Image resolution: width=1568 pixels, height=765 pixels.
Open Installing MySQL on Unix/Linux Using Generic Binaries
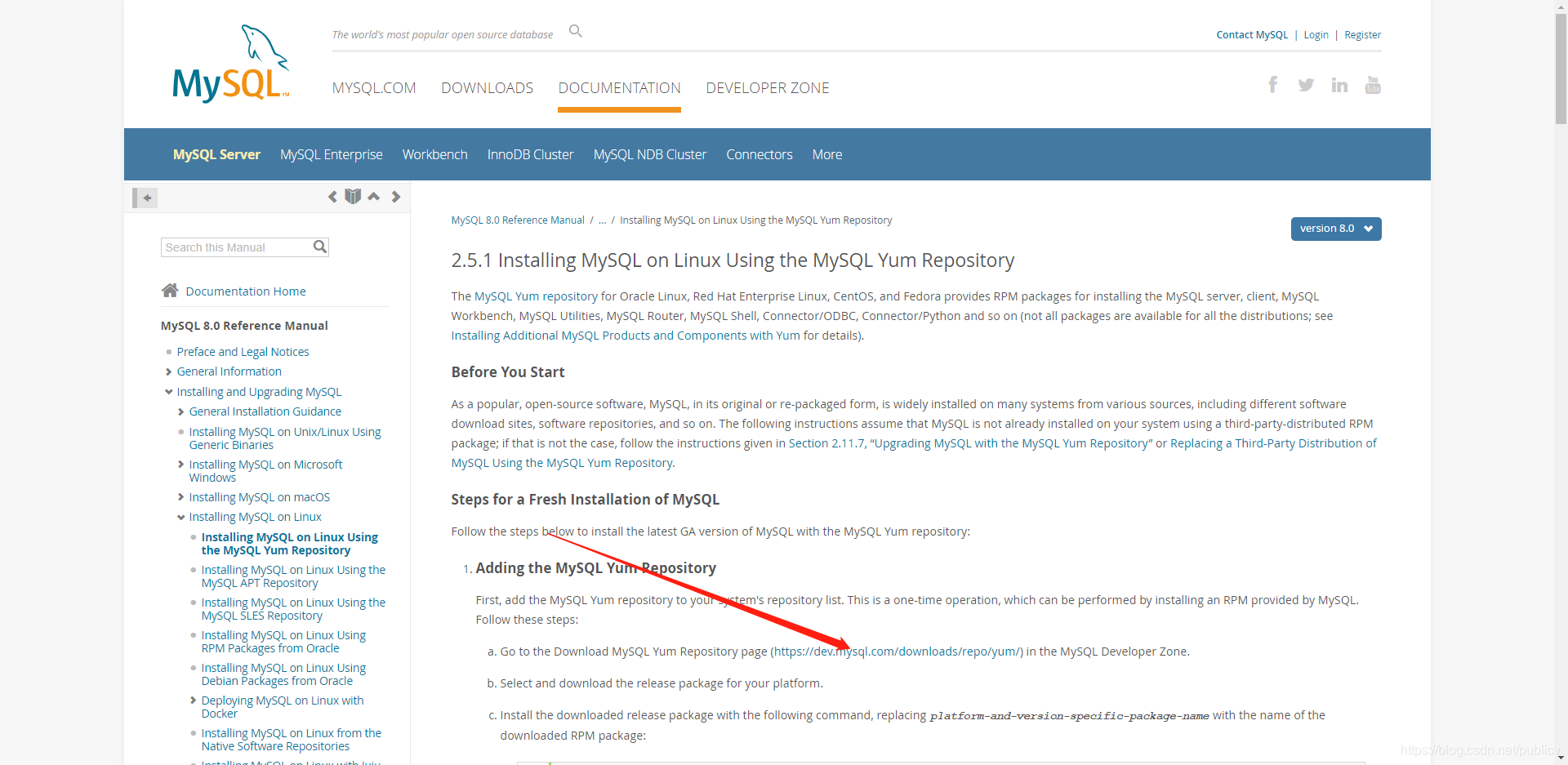(x=285, y=438)
